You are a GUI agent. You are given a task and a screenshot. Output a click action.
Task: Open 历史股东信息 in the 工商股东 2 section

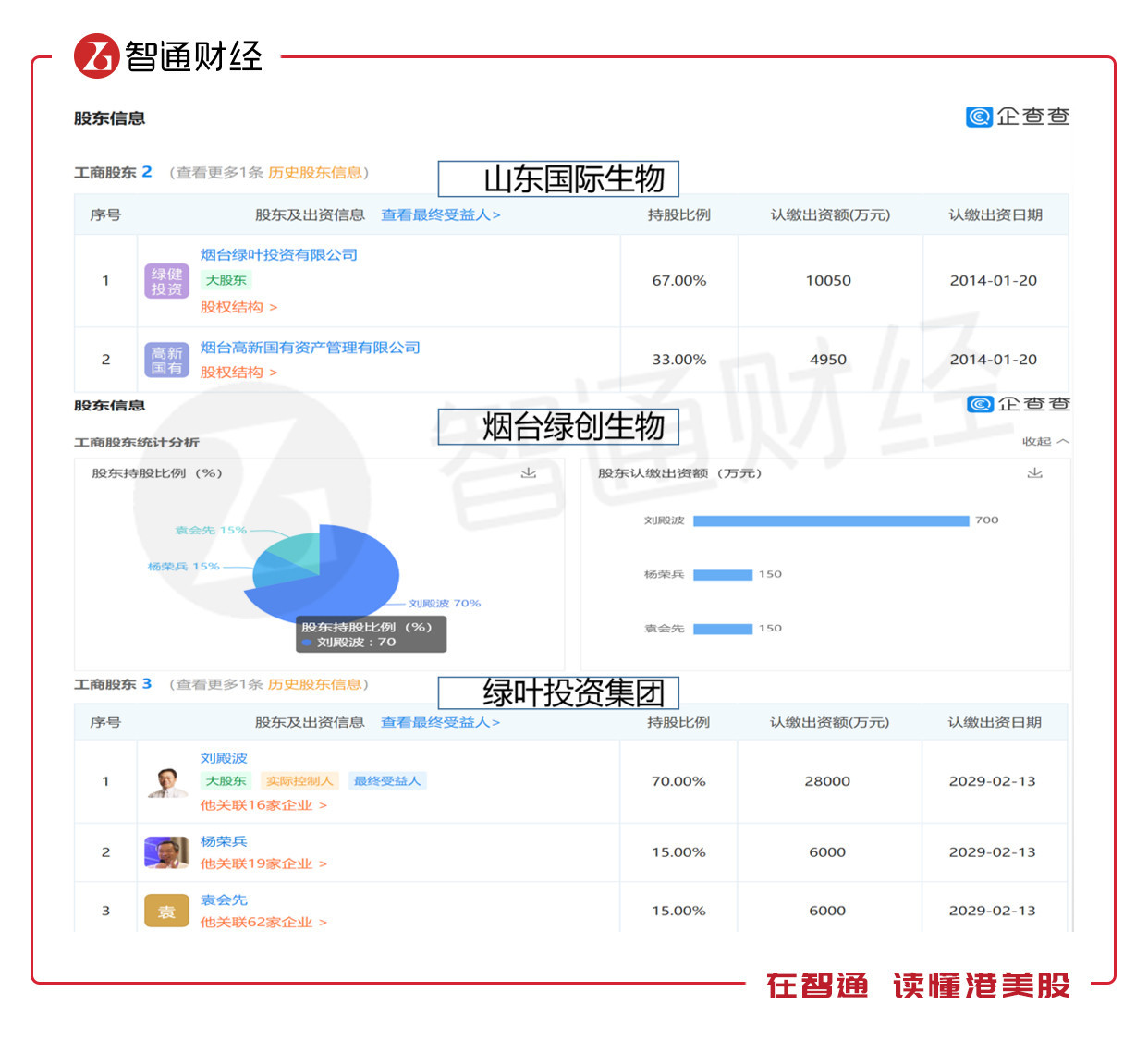(315, 173)
